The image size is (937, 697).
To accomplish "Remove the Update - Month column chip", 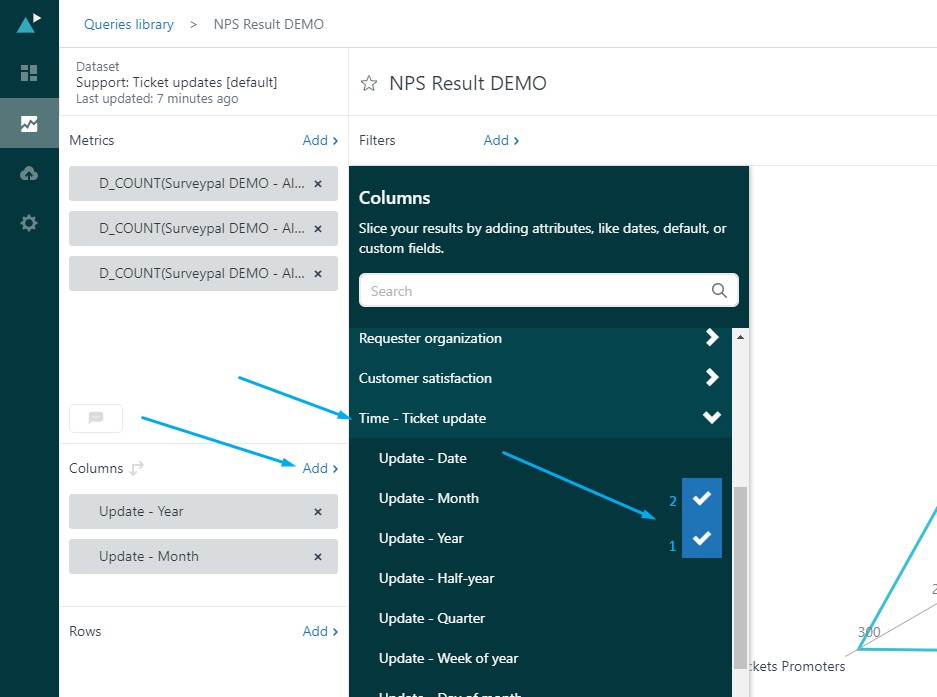I will pos(318,557).
